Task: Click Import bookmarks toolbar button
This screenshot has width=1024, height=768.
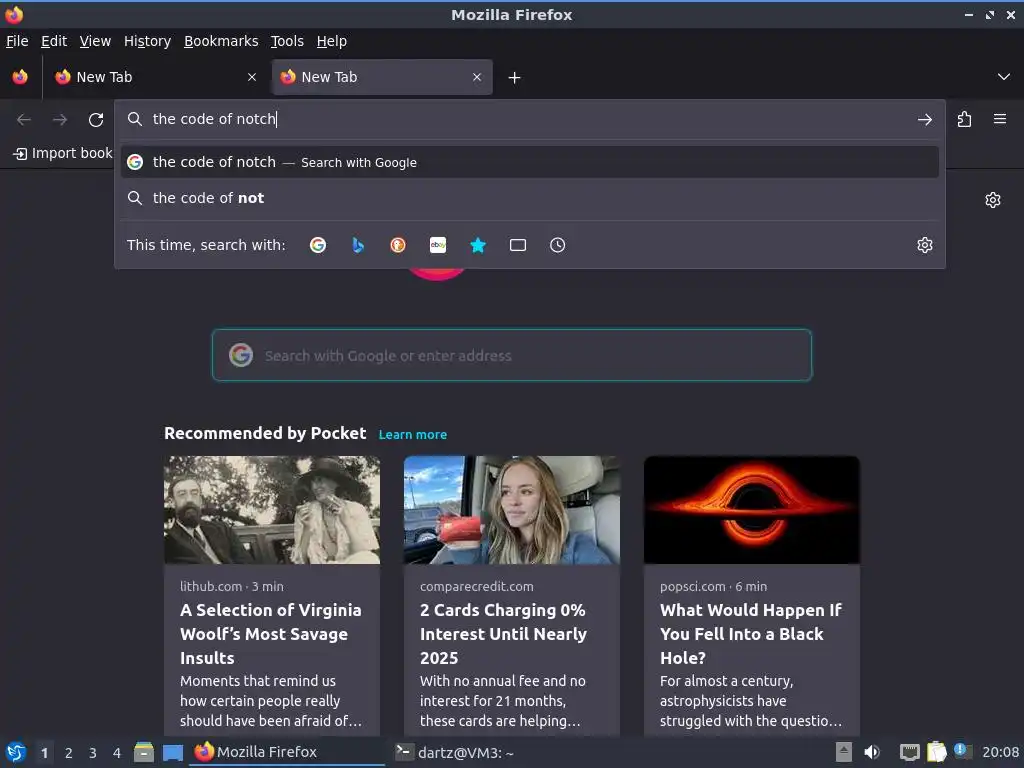Action: pos(63,153)
